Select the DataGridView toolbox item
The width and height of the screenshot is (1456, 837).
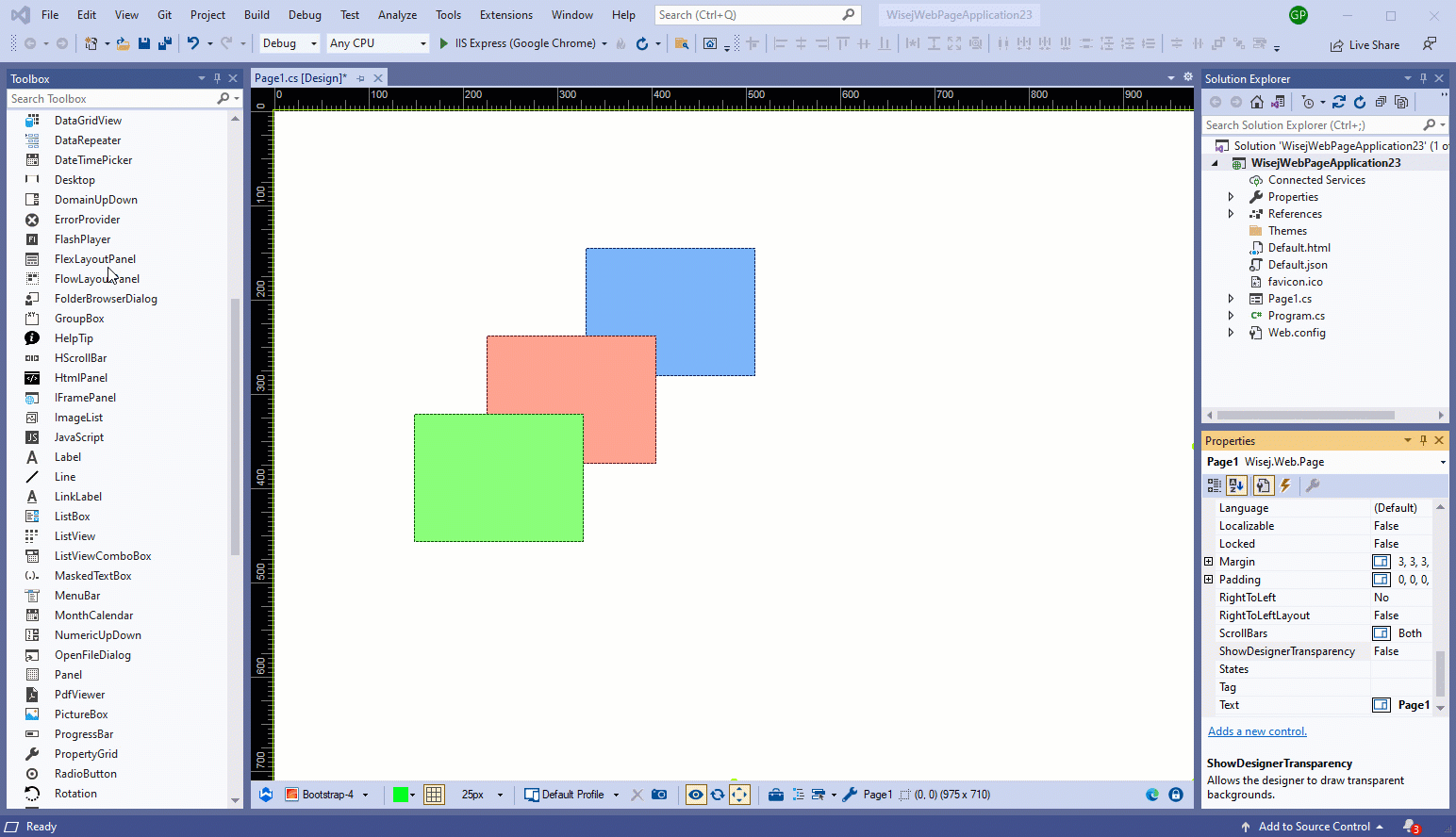88,121
